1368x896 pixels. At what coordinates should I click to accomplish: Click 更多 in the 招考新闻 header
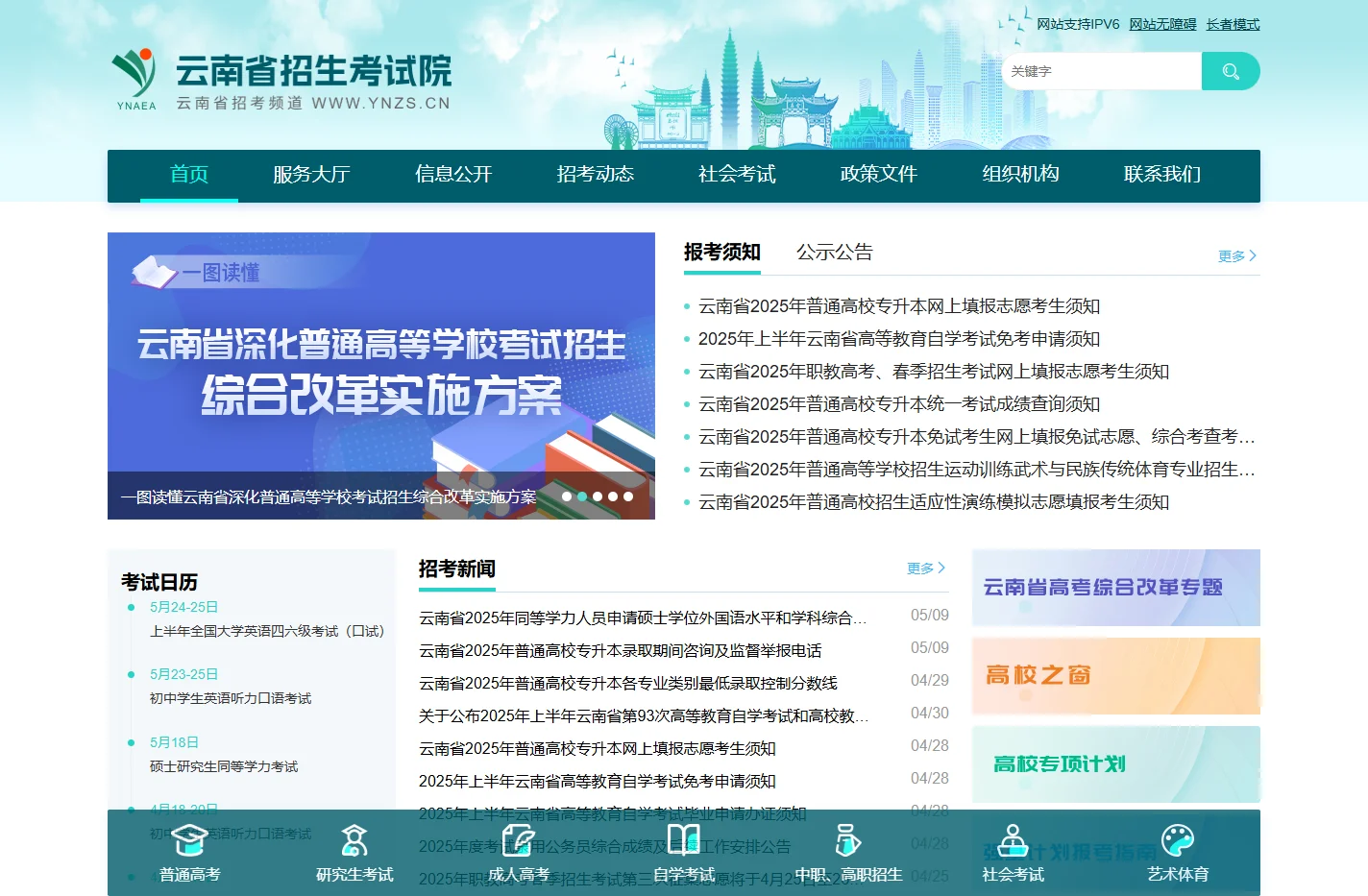[x=926, y=569]
